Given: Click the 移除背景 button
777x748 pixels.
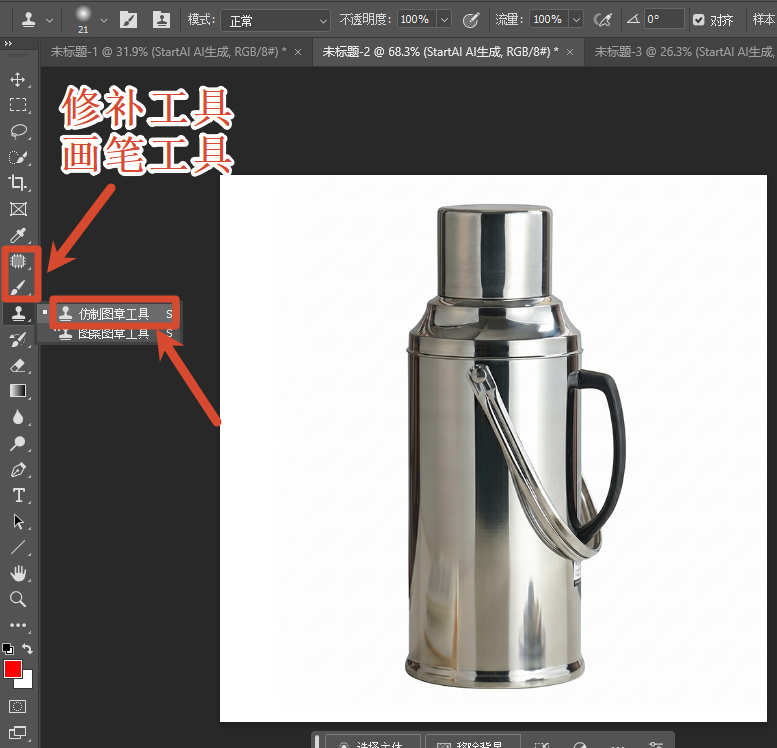Looking at the screenshot, I should pos(473,742).
